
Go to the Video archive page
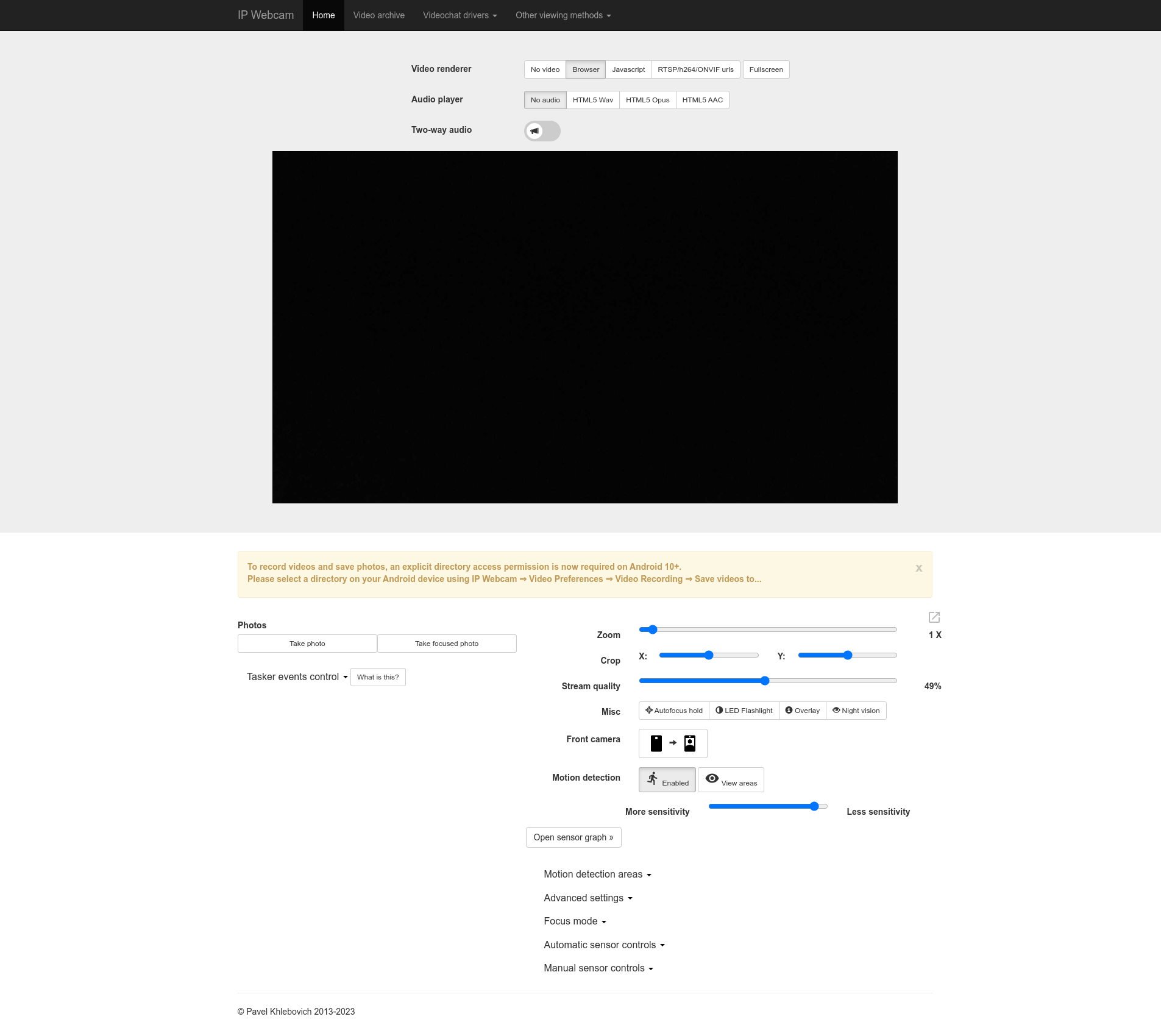tap(378, 15)
